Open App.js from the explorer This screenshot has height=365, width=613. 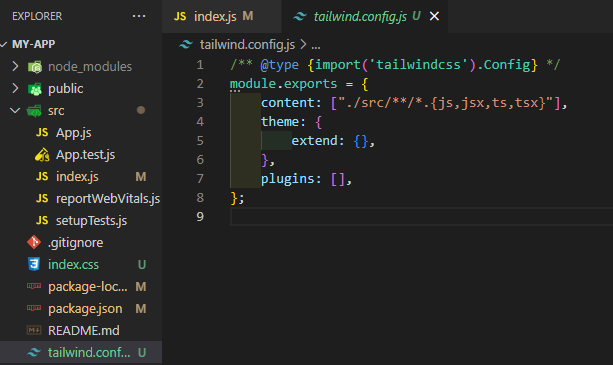[73, 133]
